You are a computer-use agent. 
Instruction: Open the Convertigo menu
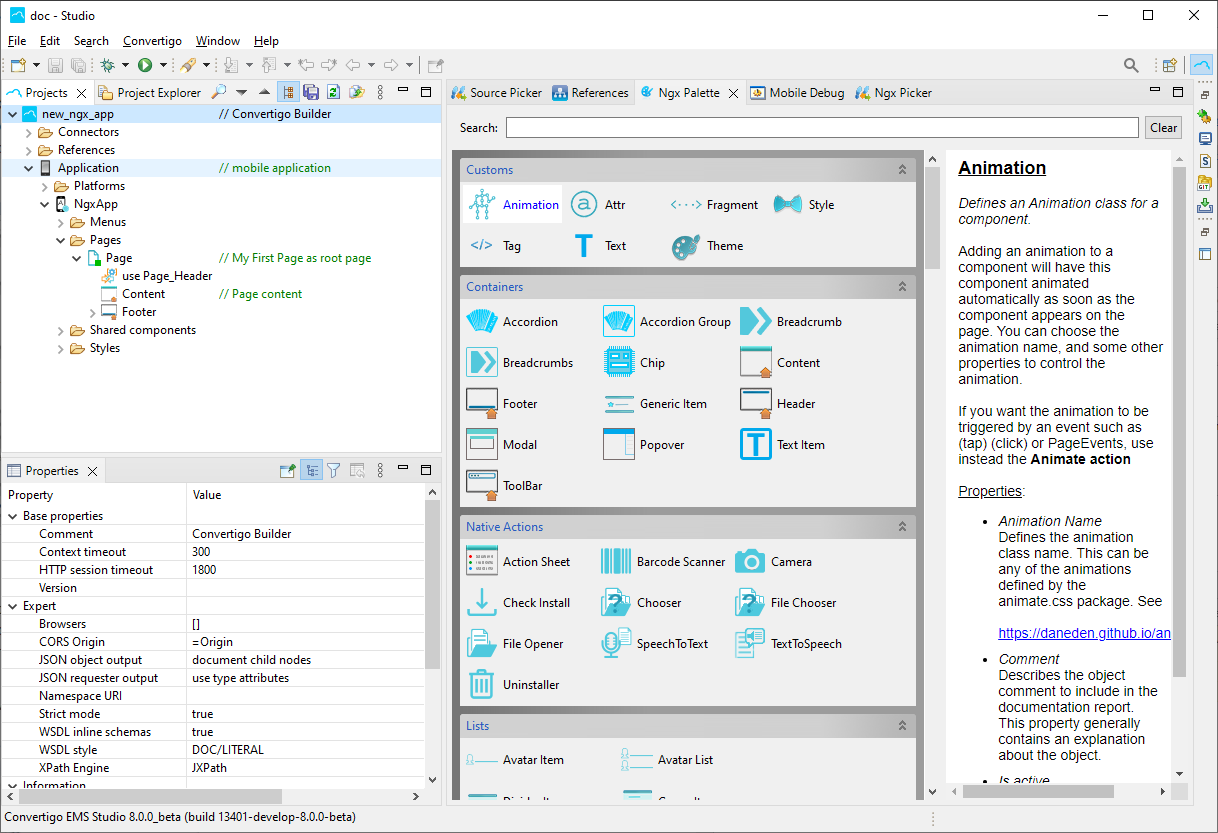pos(152,41)
